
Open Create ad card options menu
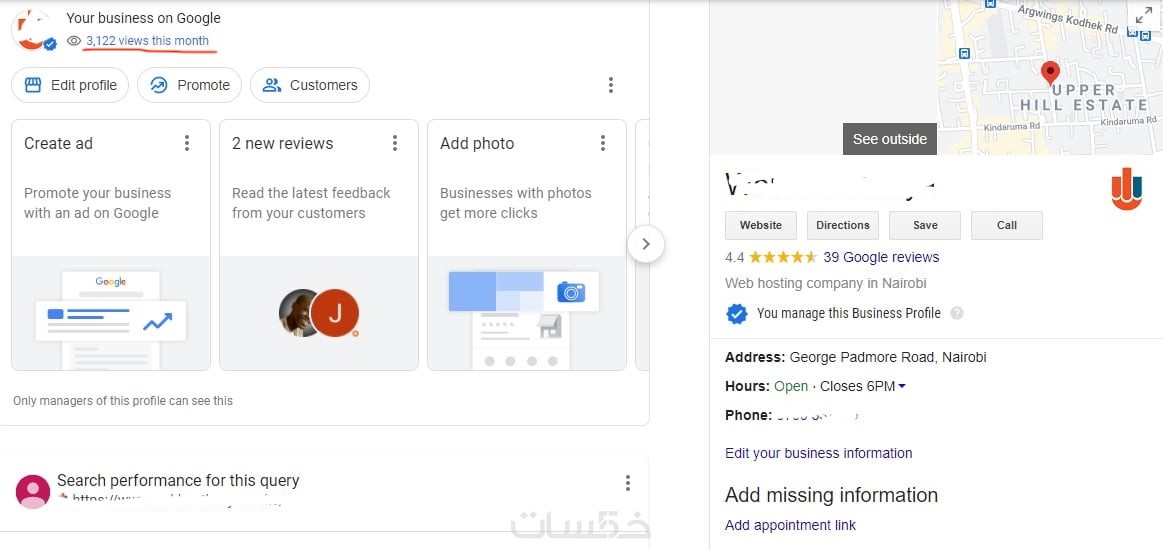click(x=187, y=143)
